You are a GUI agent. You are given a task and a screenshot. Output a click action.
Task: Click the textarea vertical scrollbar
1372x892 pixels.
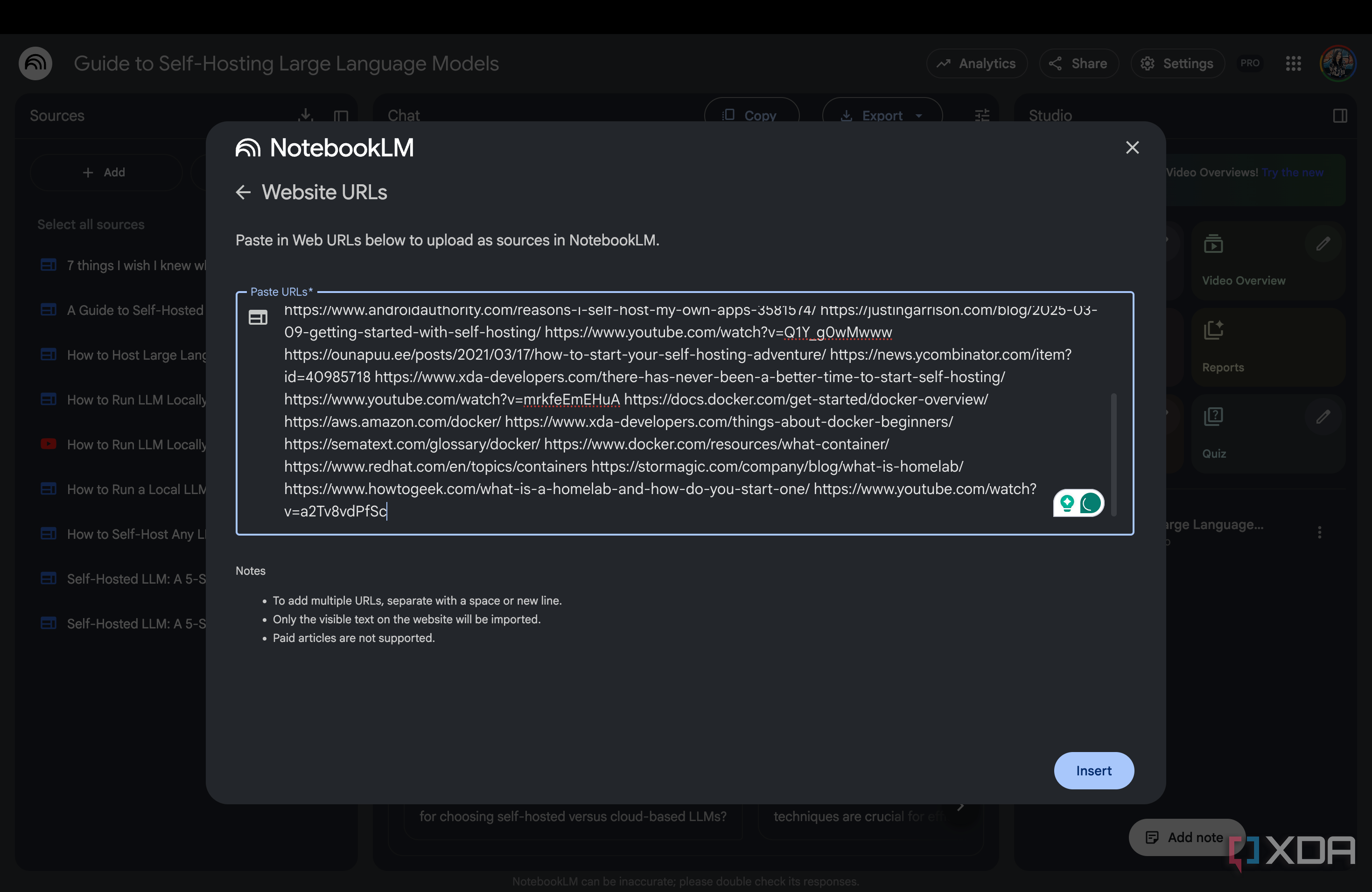[1114, 455]
